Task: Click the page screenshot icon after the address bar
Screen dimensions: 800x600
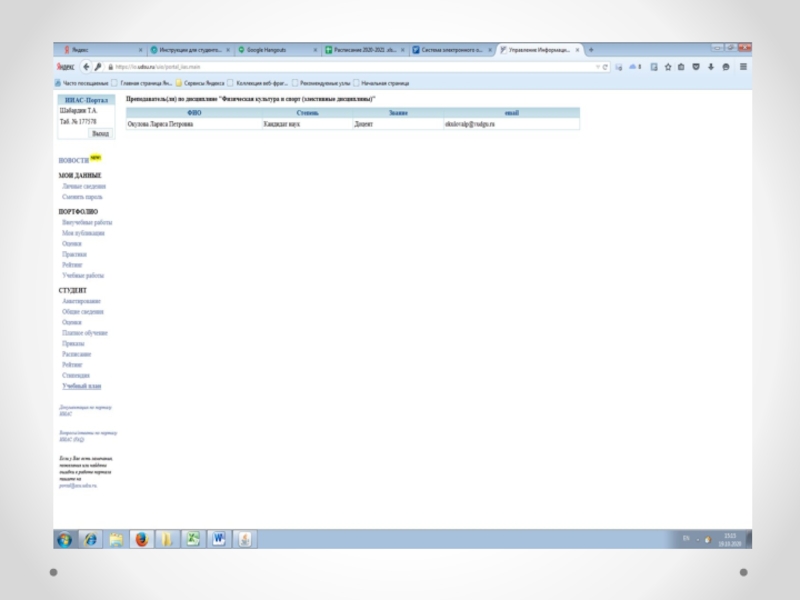Action: point(619,67)
